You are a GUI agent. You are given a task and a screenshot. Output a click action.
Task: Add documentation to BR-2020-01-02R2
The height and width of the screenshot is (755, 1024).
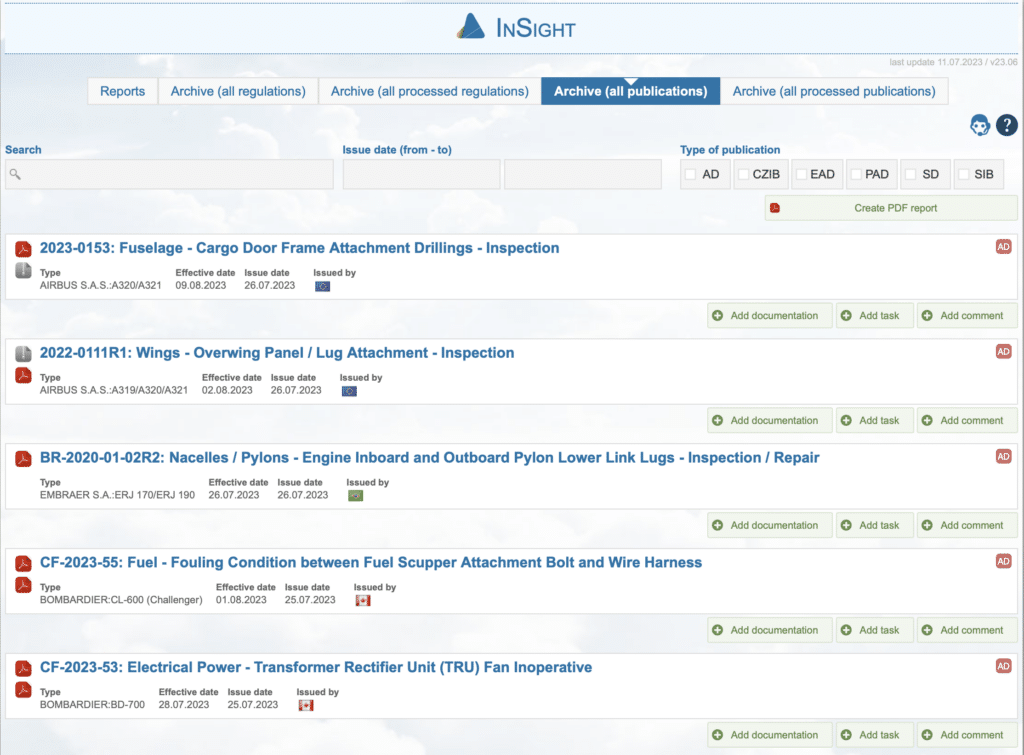point(769,525)
